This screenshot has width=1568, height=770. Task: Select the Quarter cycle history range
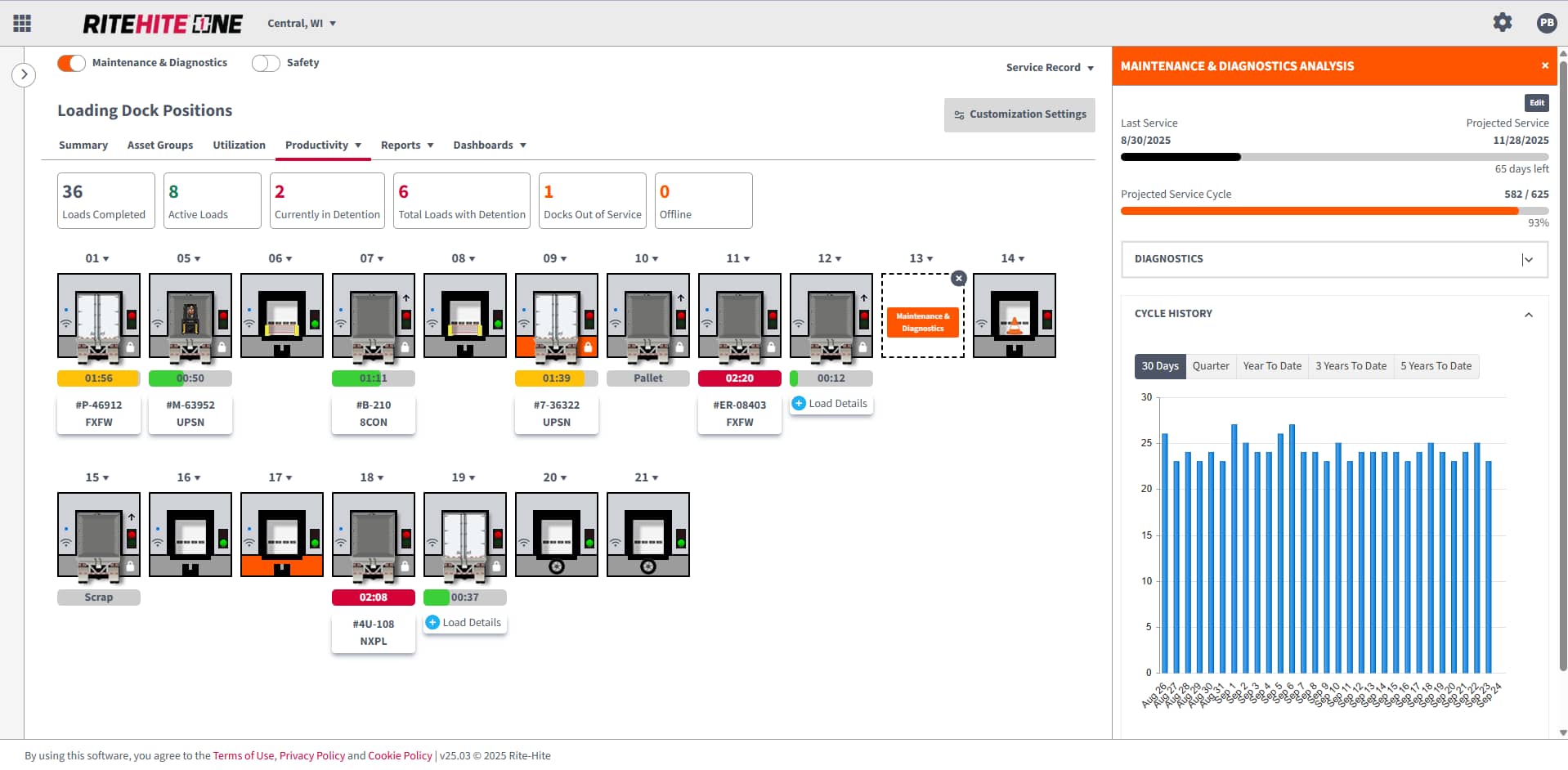tap(1210, 366)
